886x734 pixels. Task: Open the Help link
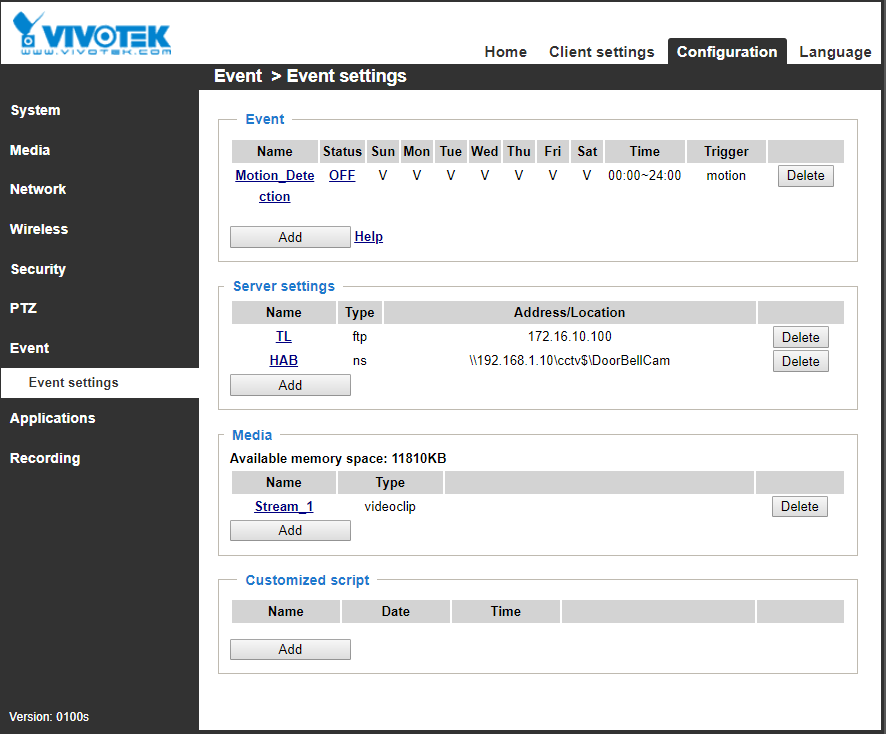pyautogui.click(x=368, y=237)
